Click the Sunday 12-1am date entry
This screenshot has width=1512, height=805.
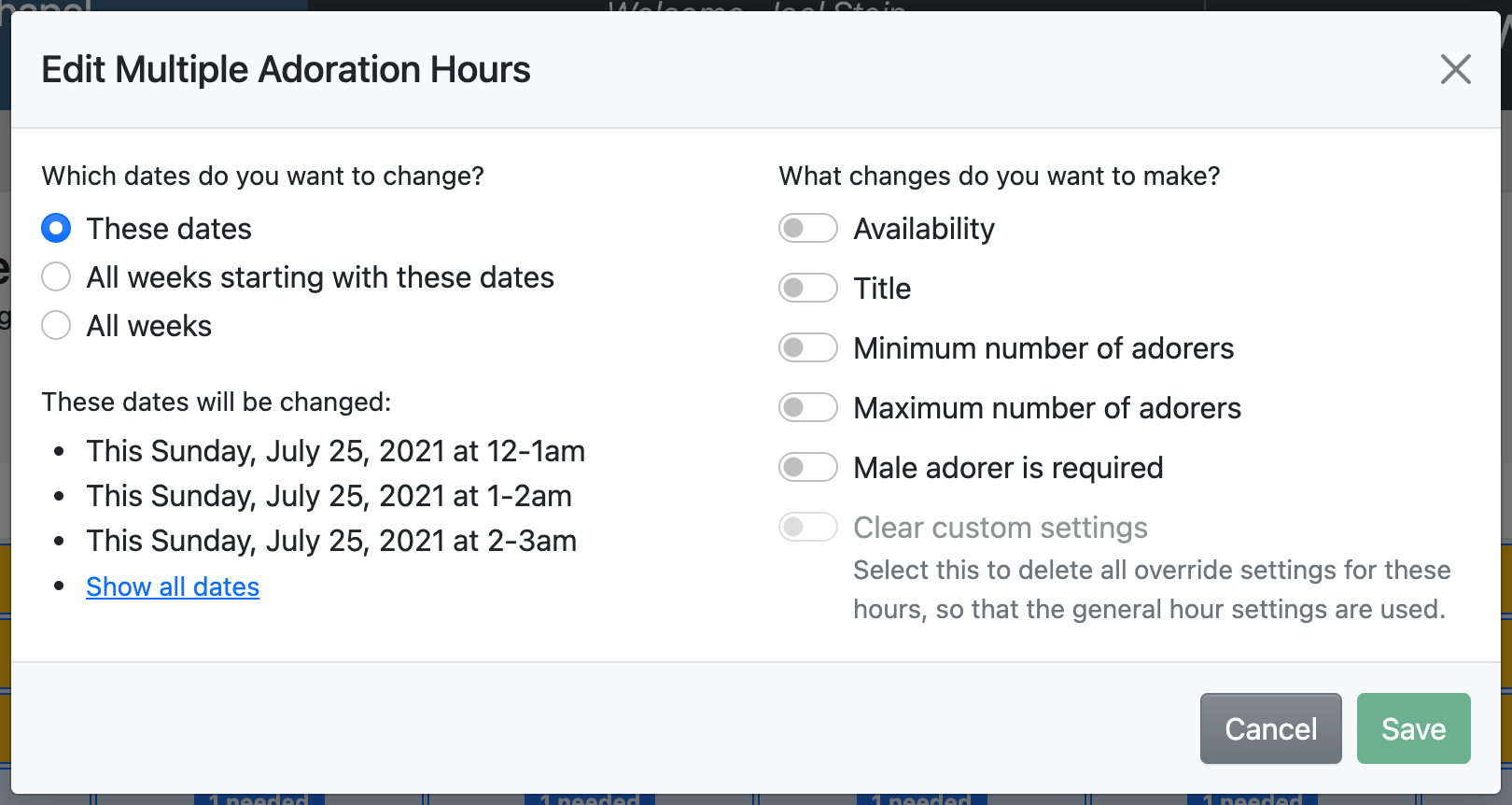pos(335,451)
